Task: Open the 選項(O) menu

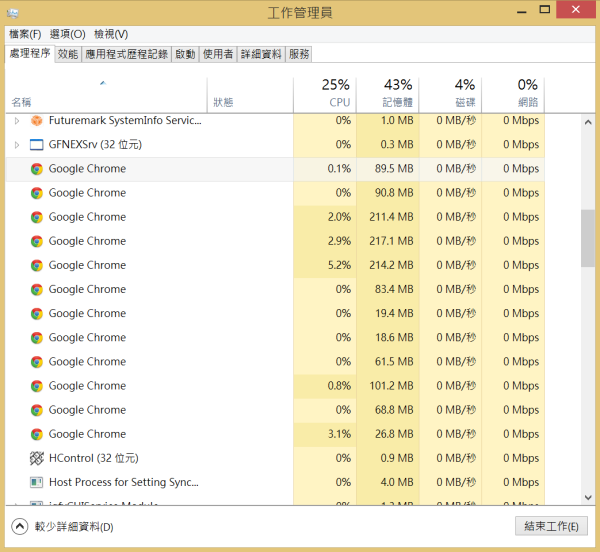Action: (67, 34)
